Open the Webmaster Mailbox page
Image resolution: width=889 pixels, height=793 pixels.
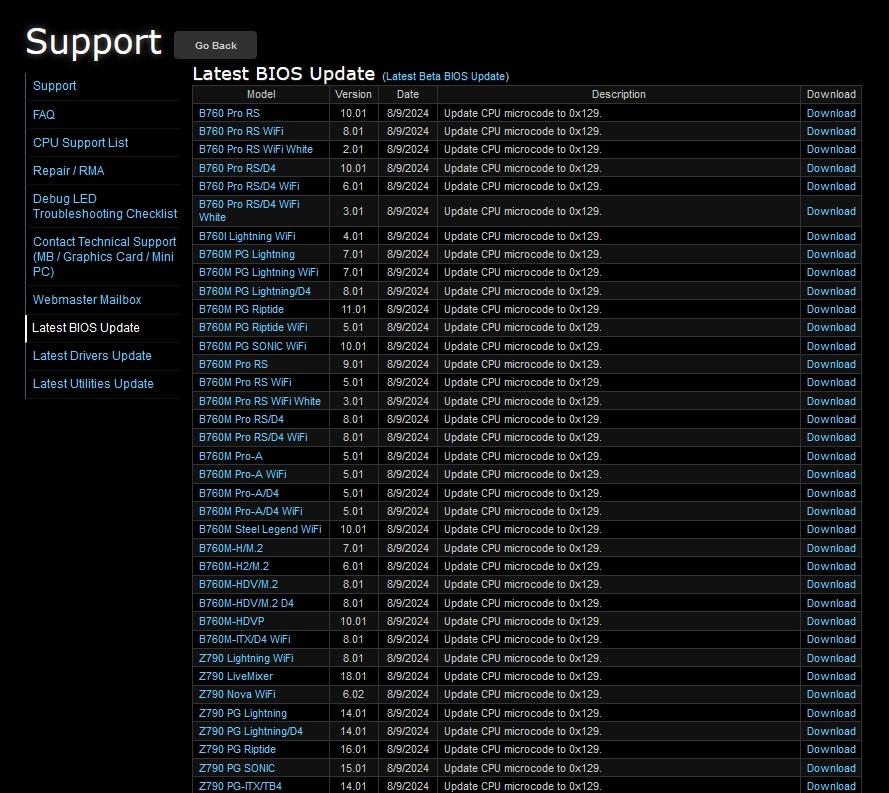87,300
